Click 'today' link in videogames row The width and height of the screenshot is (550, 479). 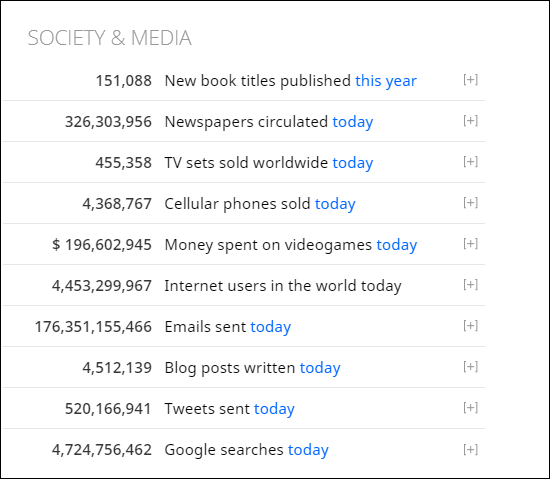[x=397, y=245]
